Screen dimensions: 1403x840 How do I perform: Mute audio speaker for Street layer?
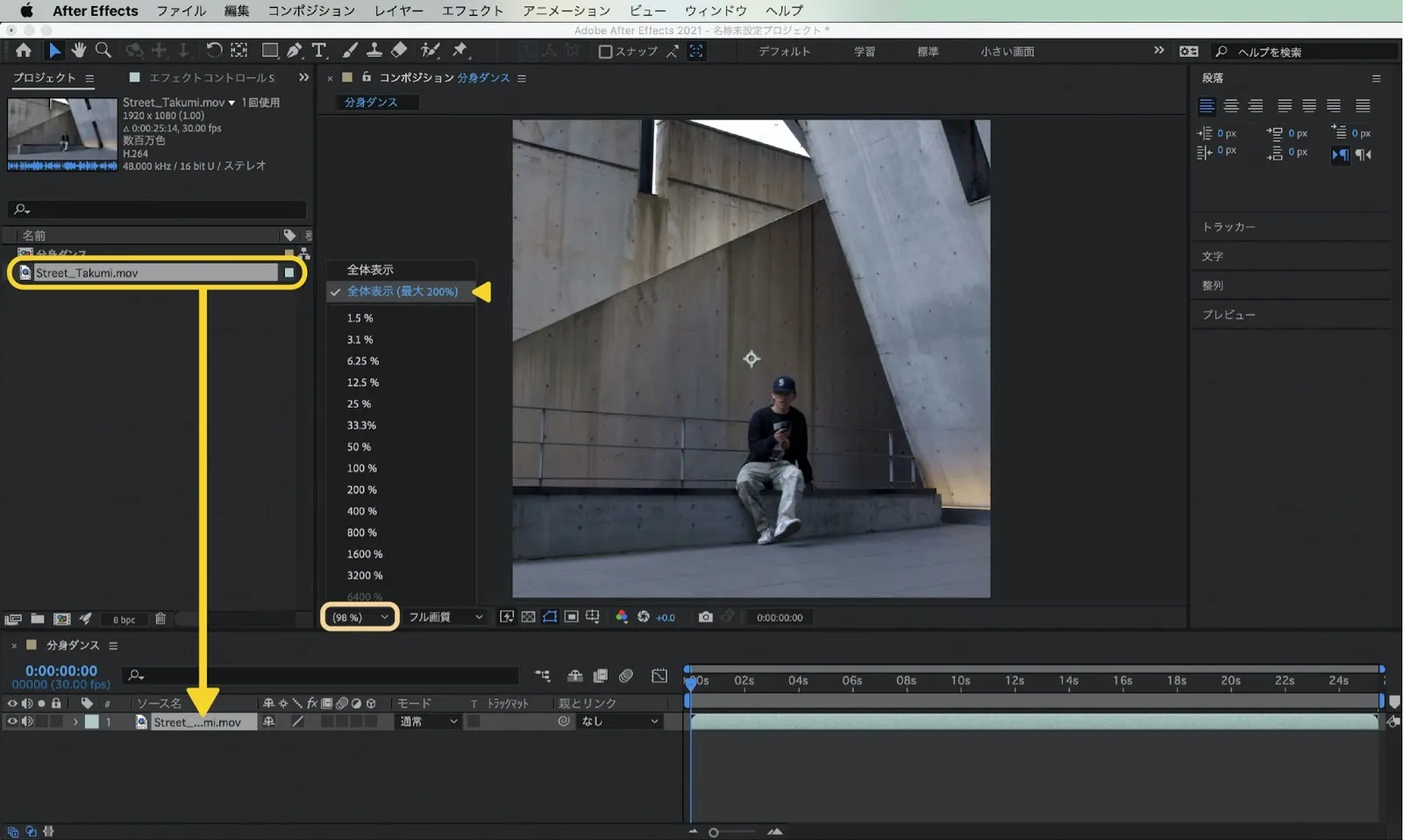[x=27, y=722]
